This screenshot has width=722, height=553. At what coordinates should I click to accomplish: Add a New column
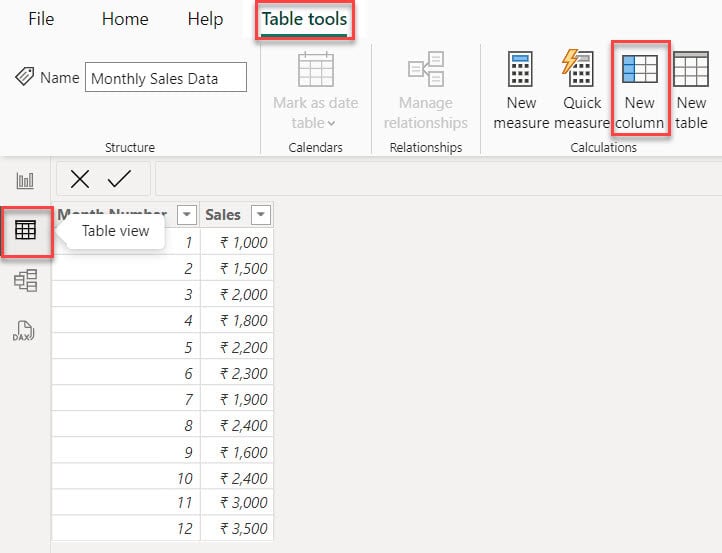tap(640, 91)
